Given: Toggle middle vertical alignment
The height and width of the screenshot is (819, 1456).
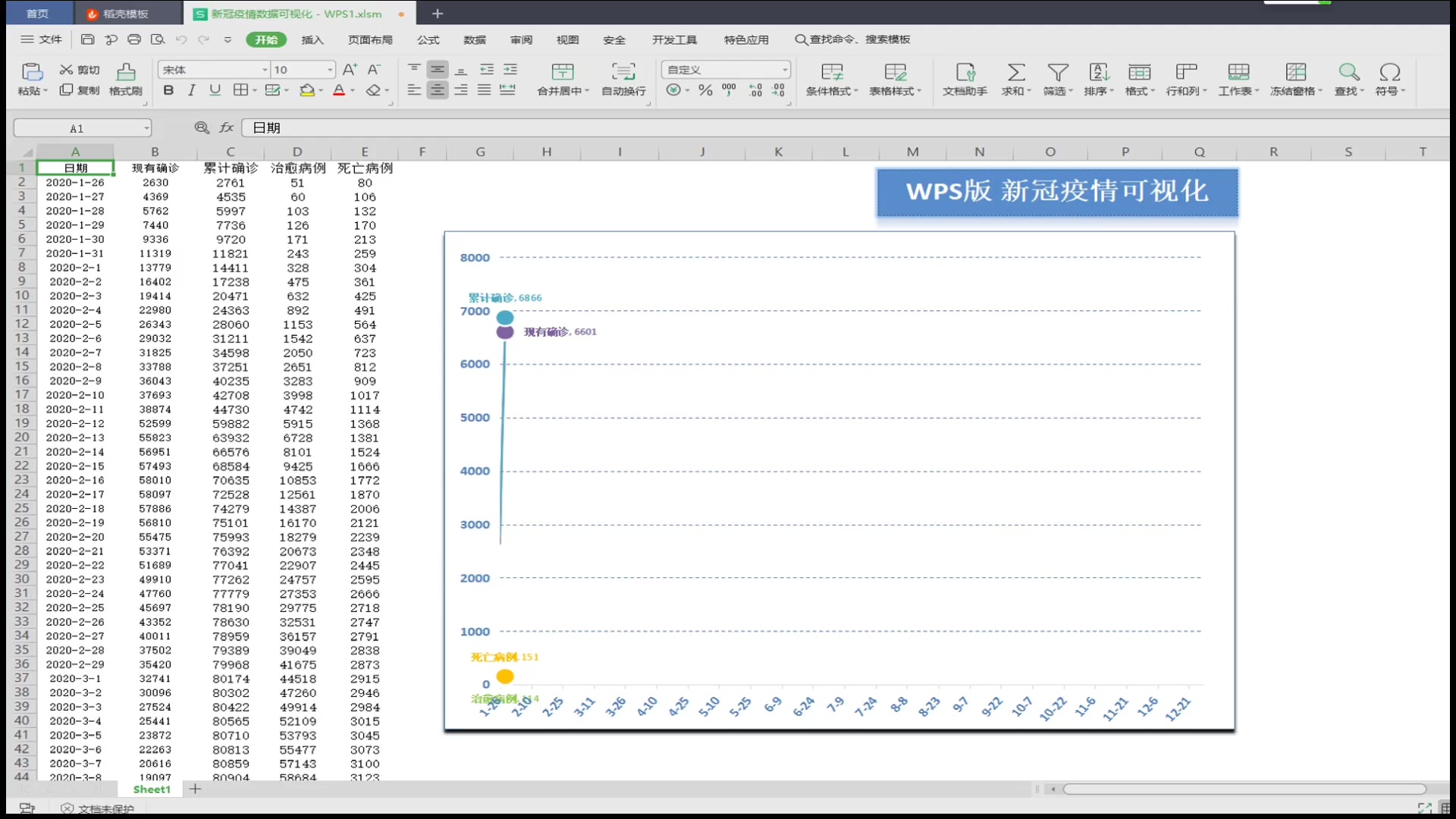Looking at the screenshot, I should [438, 69].
